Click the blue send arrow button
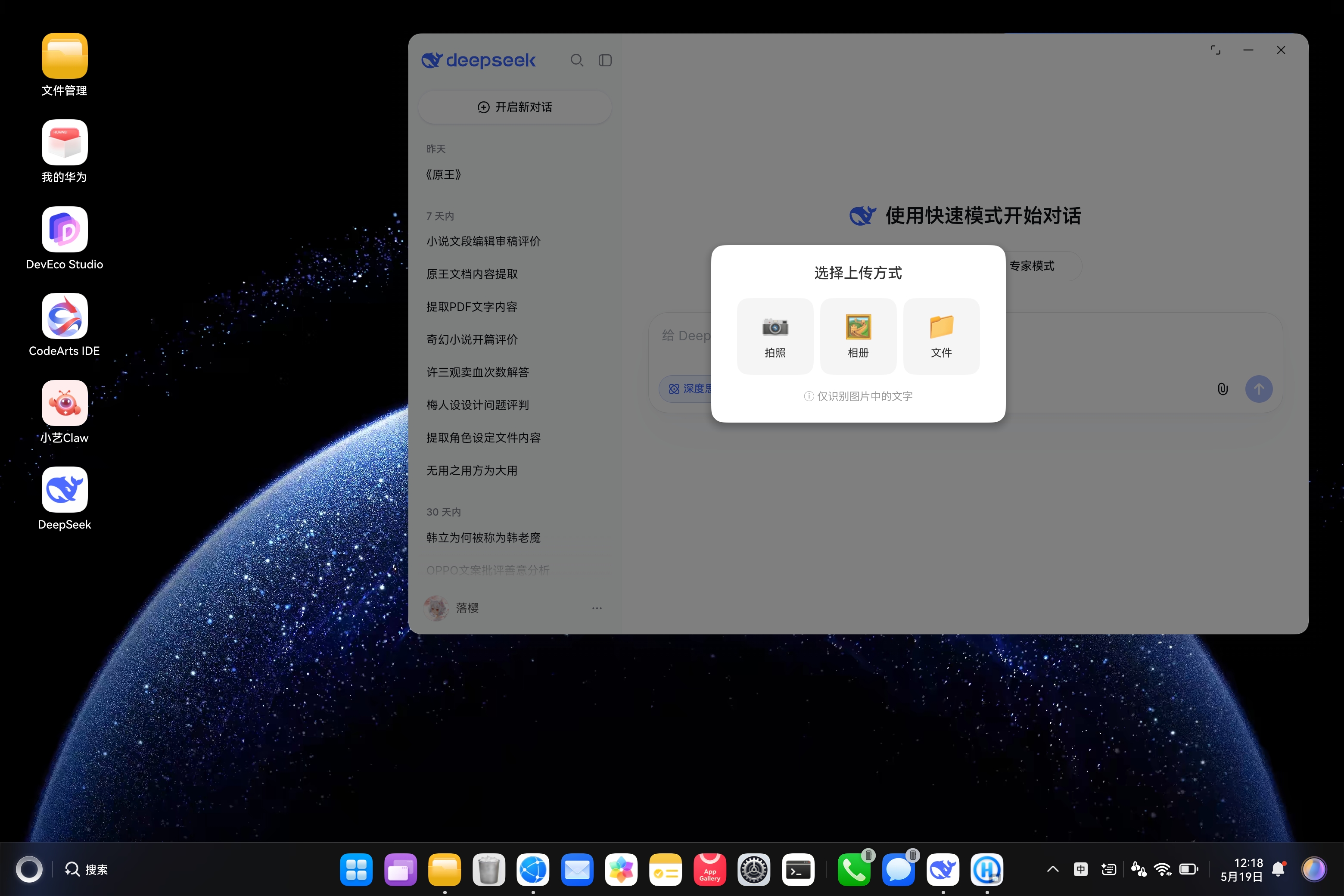 pos(1258,389)
